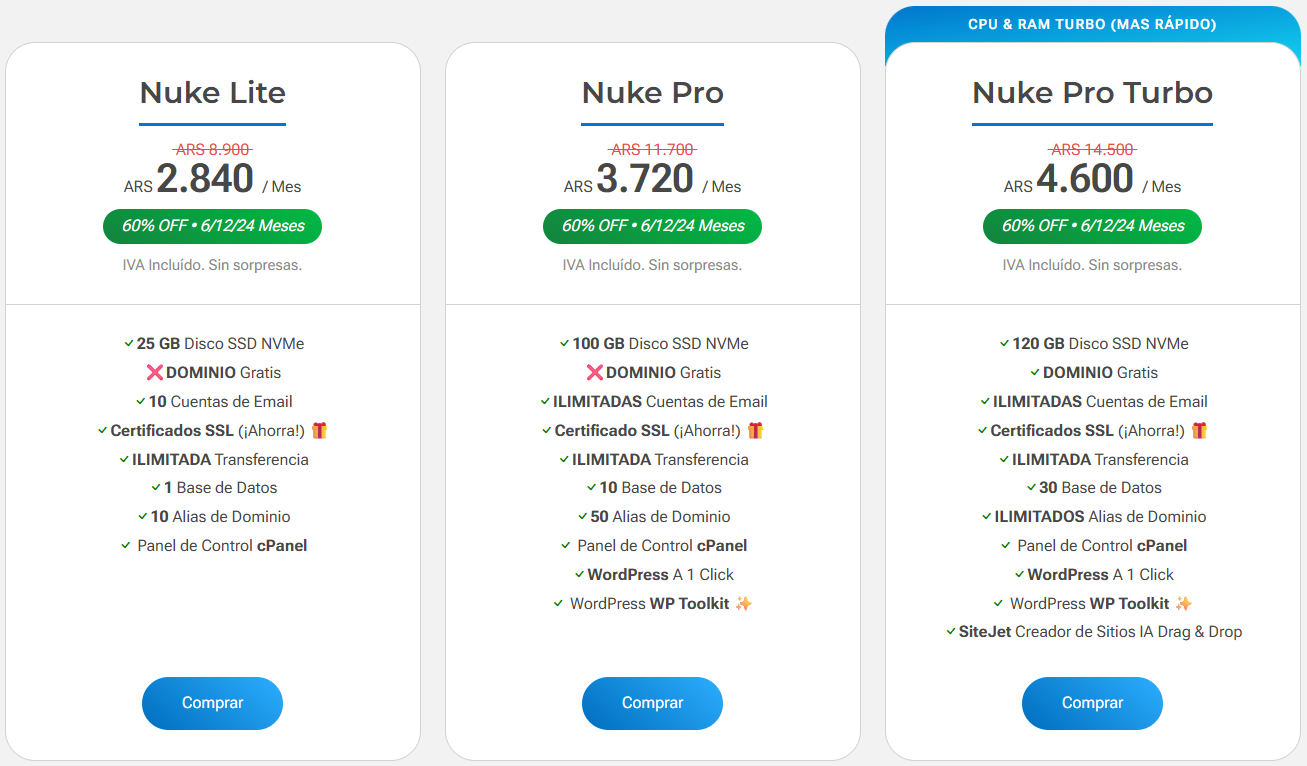Click the sparkles icon after Nuke Pro WP Toolkit

tap(743, 604)
